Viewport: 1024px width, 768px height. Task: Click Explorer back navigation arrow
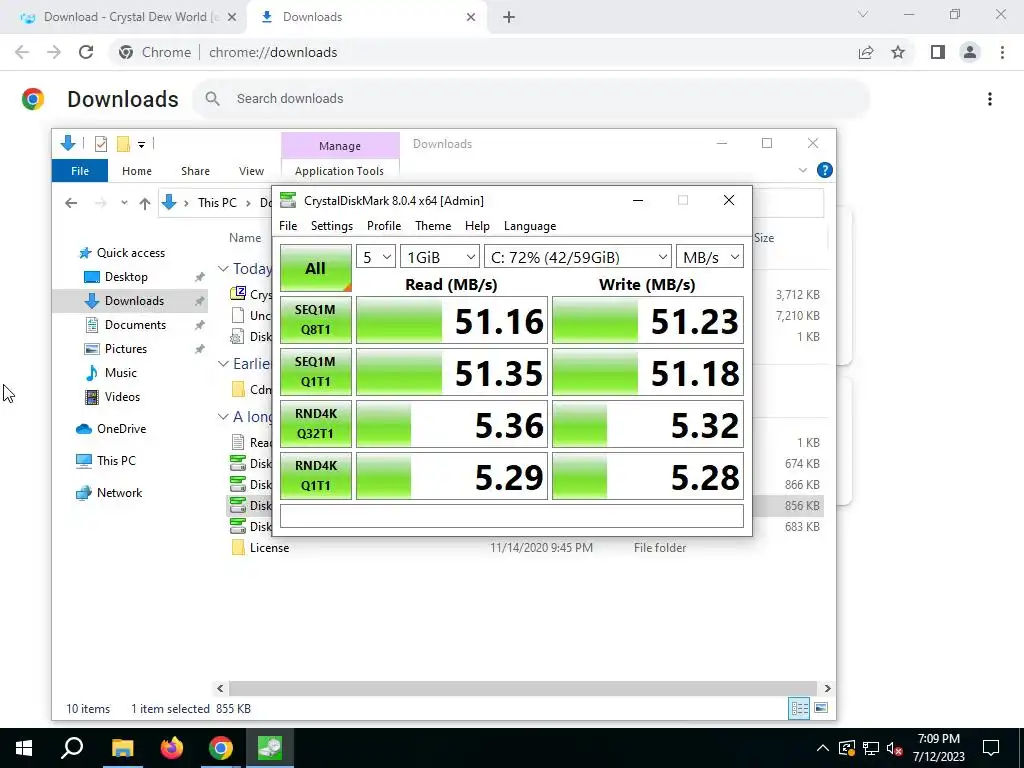(x=71, y=203)
